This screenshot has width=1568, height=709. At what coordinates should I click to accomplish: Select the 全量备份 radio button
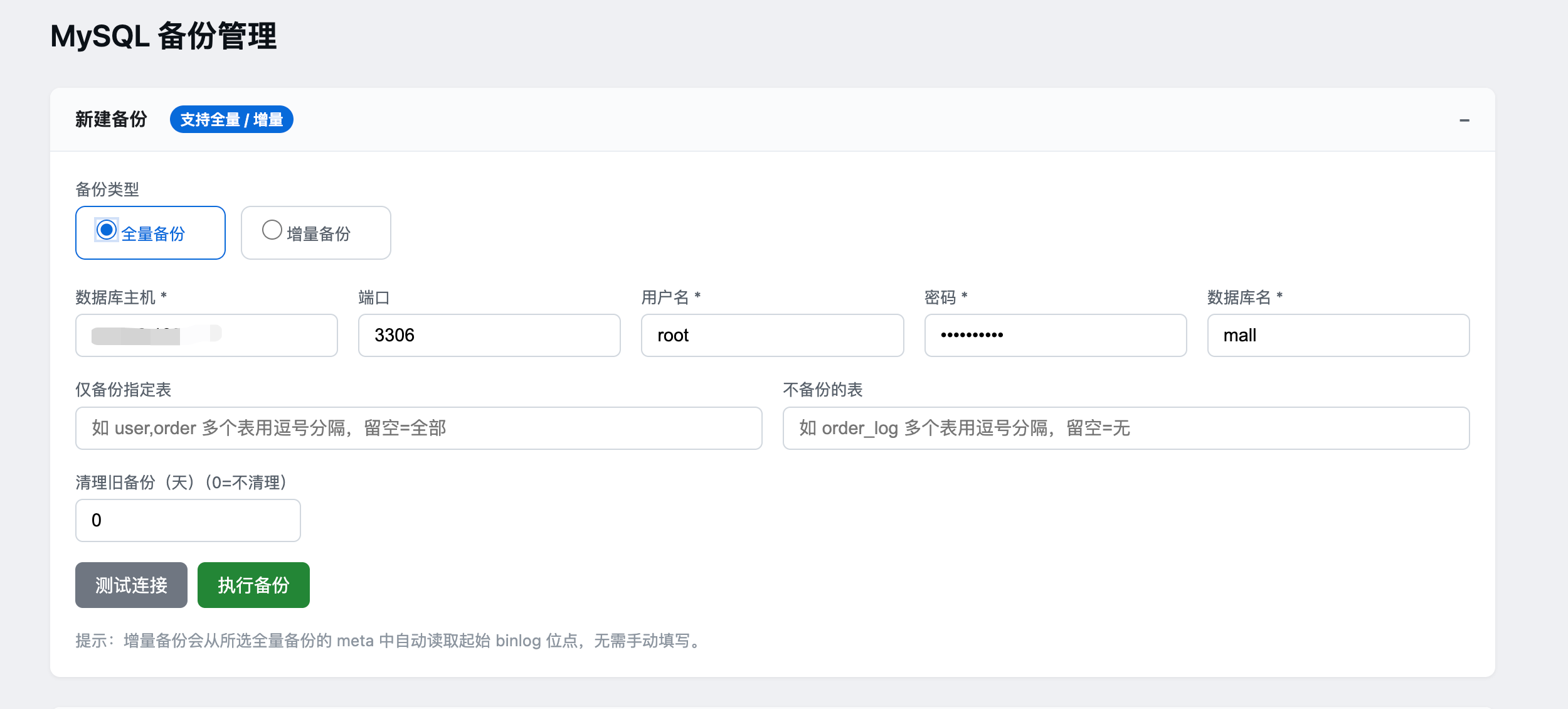107,230
